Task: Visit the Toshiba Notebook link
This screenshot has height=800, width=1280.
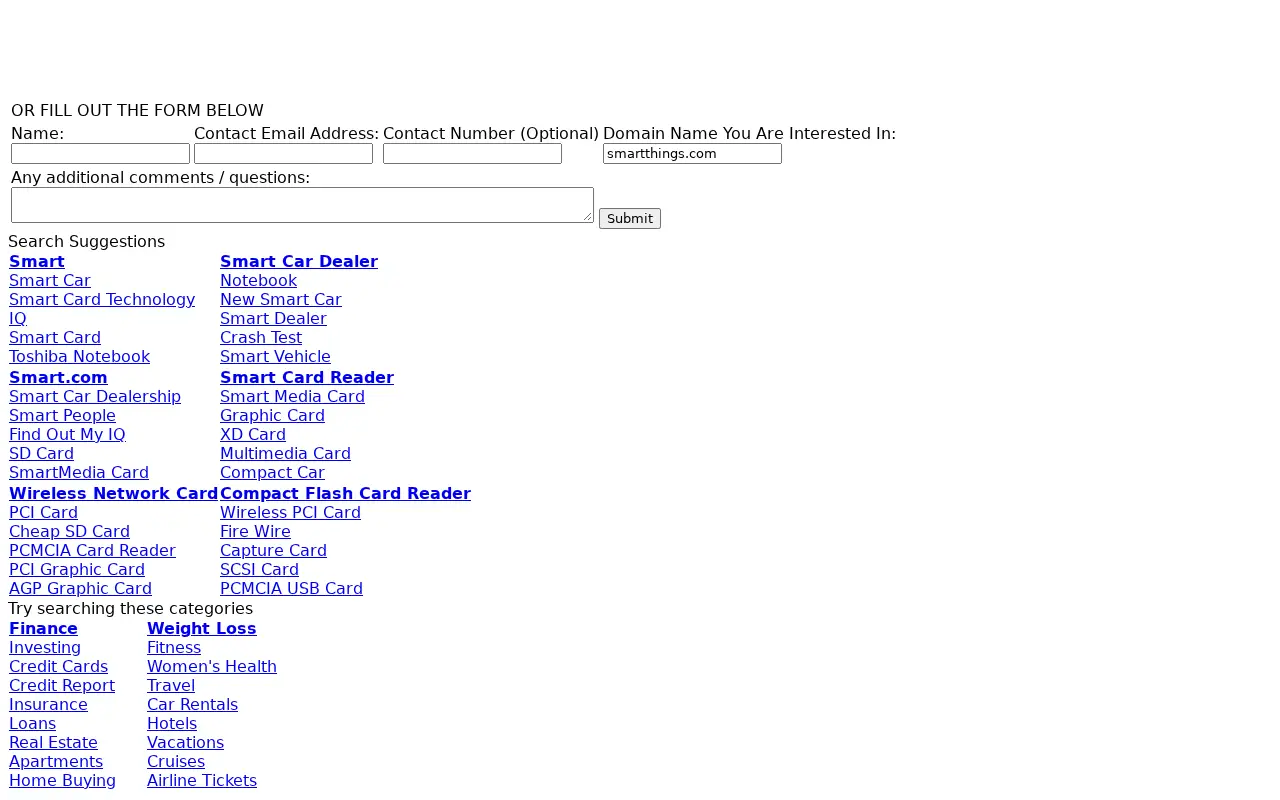Action: pyautogui.click(x=79, y=357)
